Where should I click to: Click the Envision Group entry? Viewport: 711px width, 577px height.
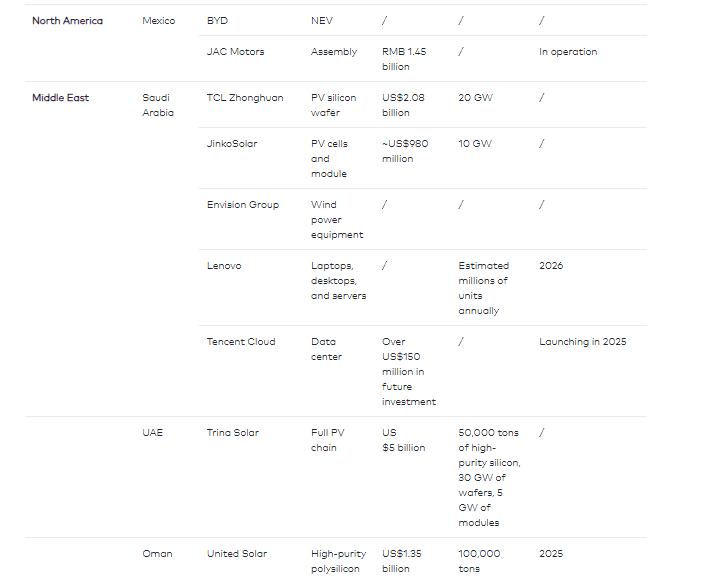(x=243, y=205)
